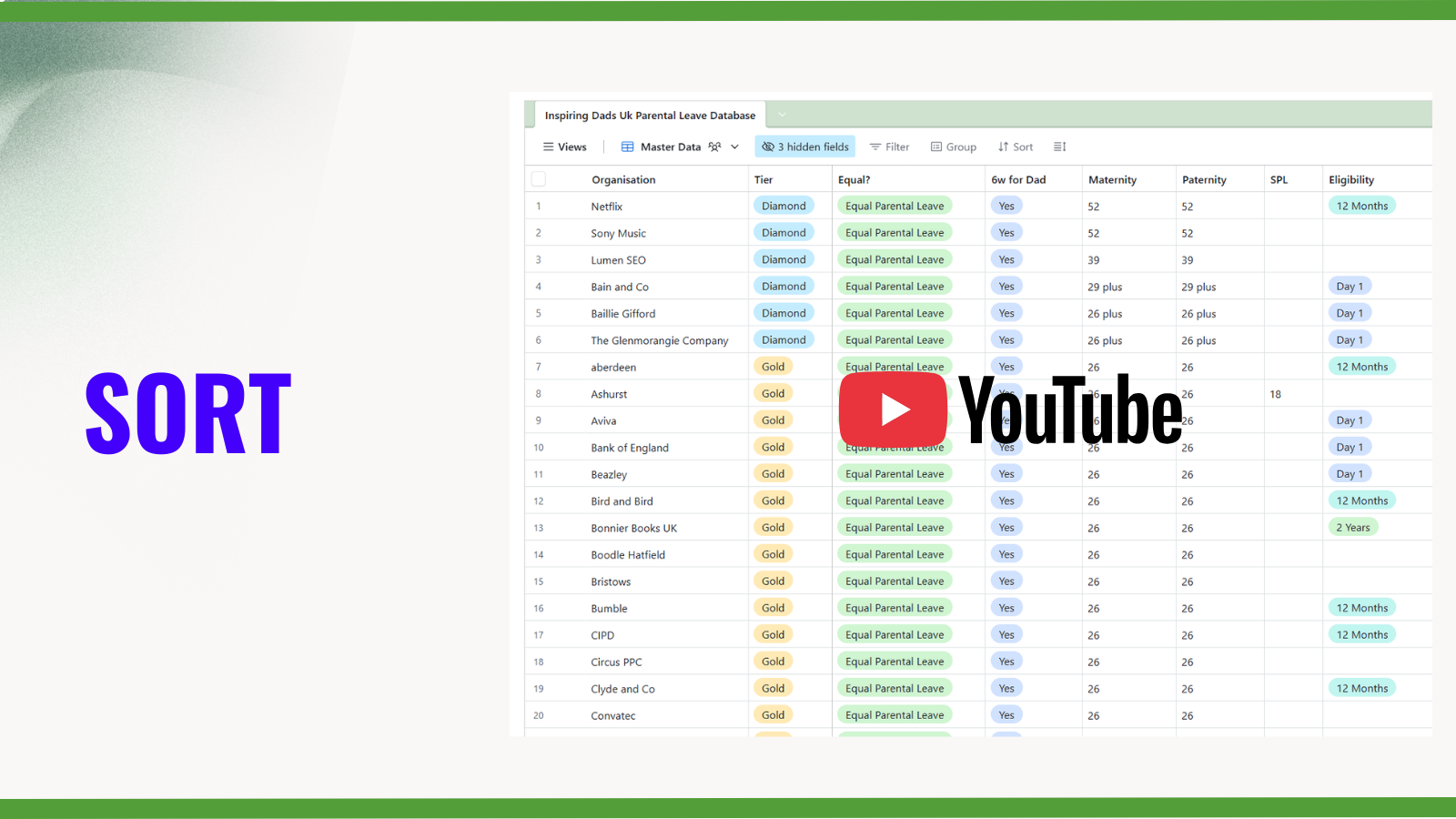Viewport: 1456px width, 819px height.
Task: Select the Ashurst organisation cell
Action: coord(609,395)
